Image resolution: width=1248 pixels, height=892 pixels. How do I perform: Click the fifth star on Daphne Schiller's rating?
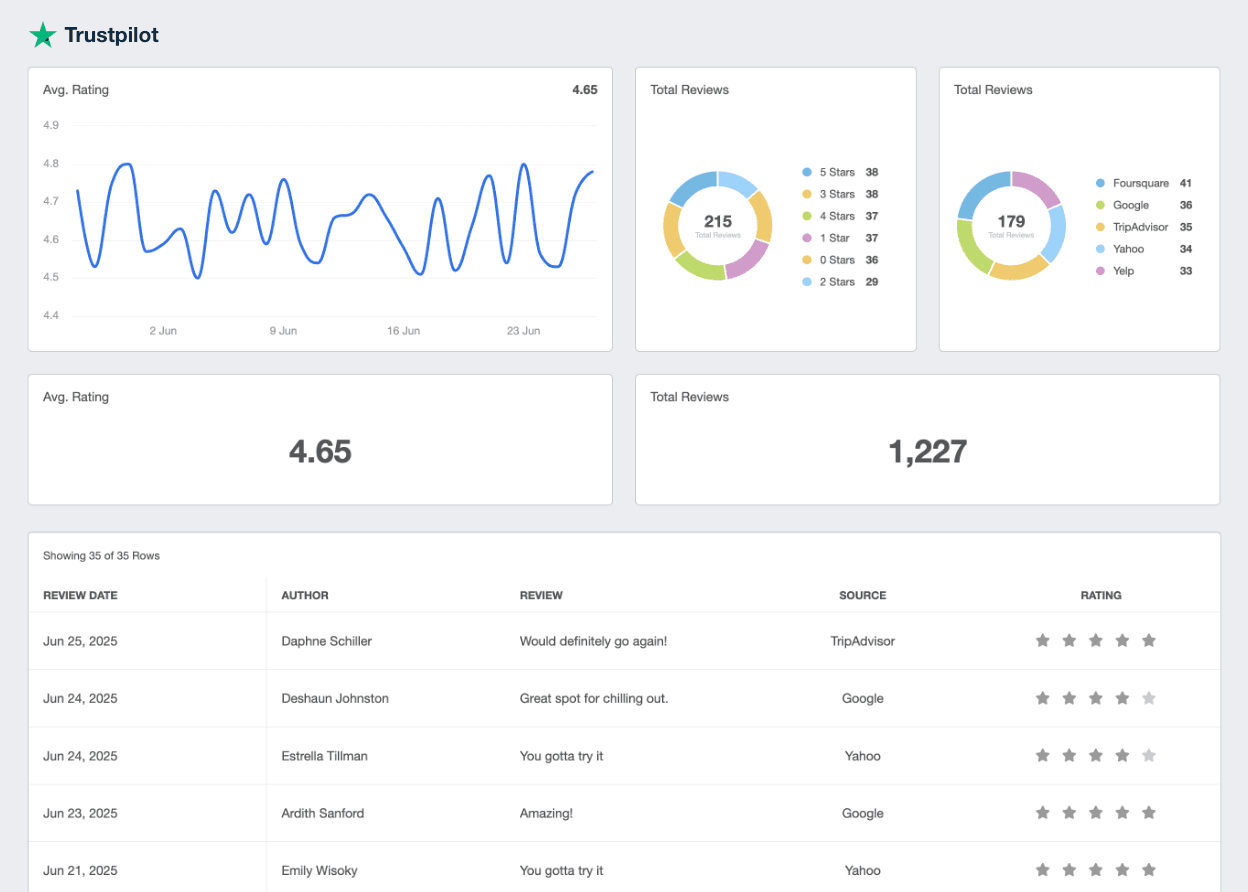[1149, 641]
